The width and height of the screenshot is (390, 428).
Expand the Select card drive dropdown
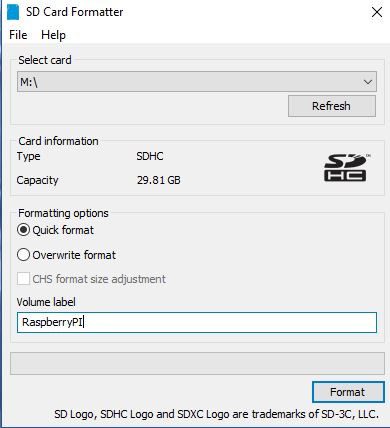[x=197, y=81]
